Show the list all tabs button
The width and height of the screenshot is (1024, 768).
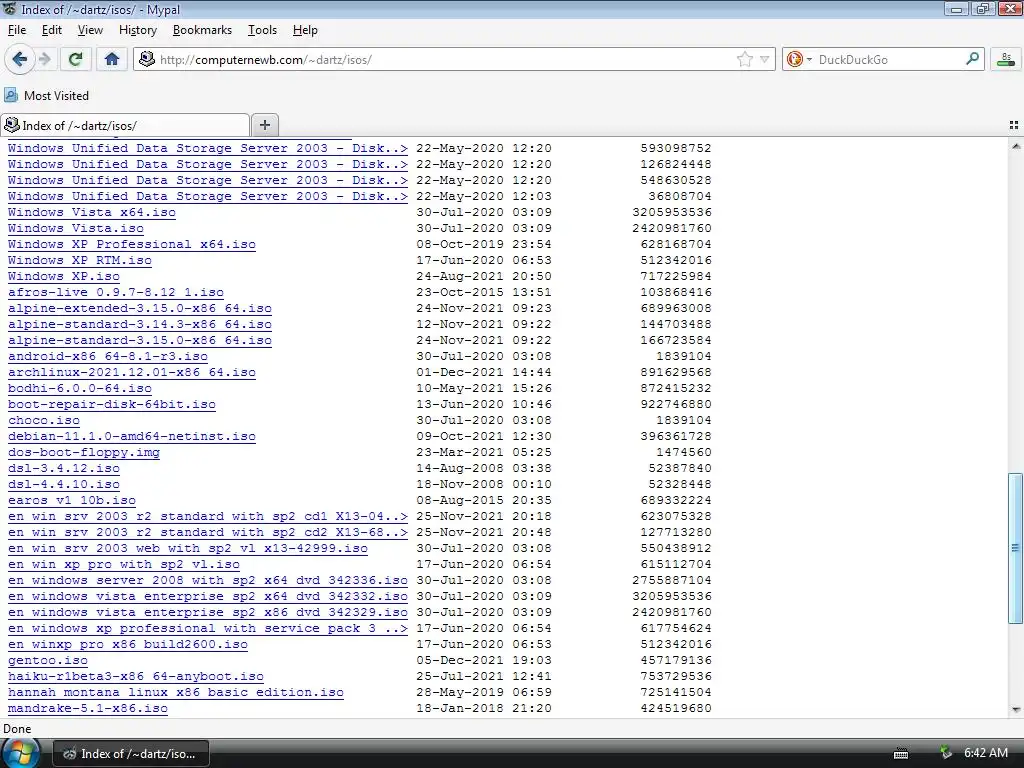[x=1014, y=125]
